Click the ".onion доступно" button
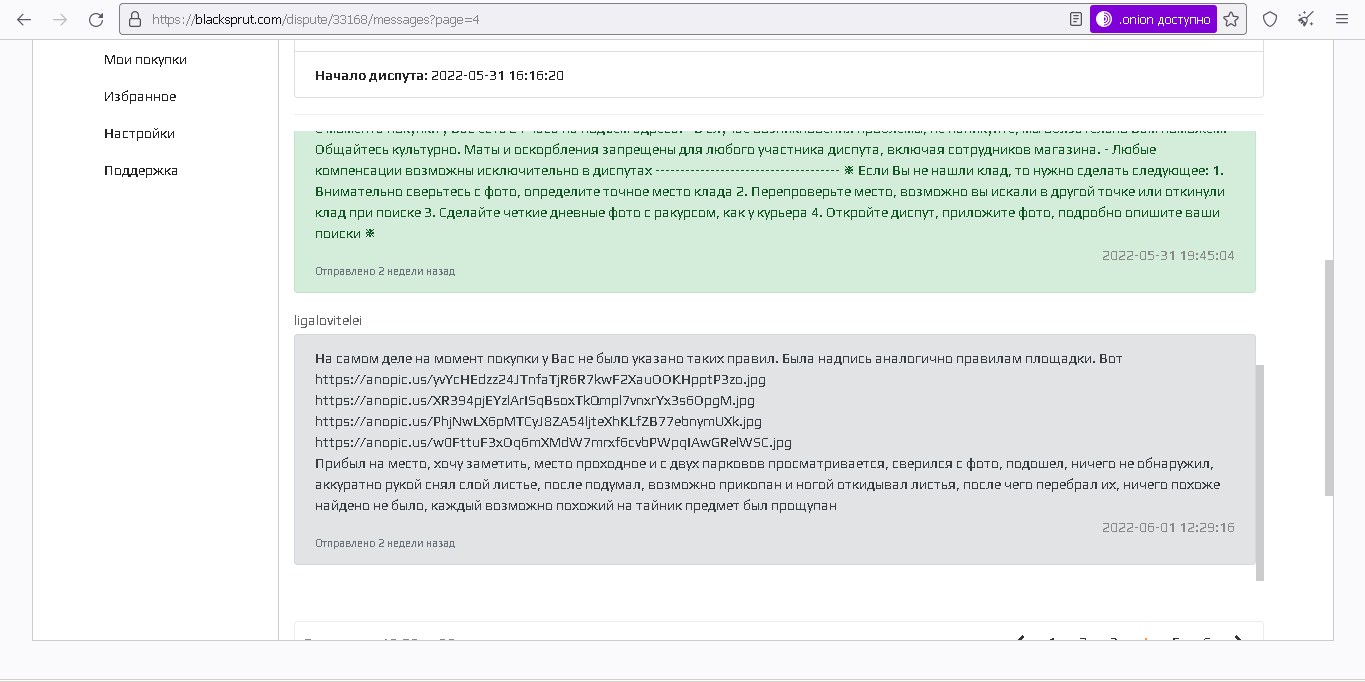Screen dimensions: 1365x682 1153,19
